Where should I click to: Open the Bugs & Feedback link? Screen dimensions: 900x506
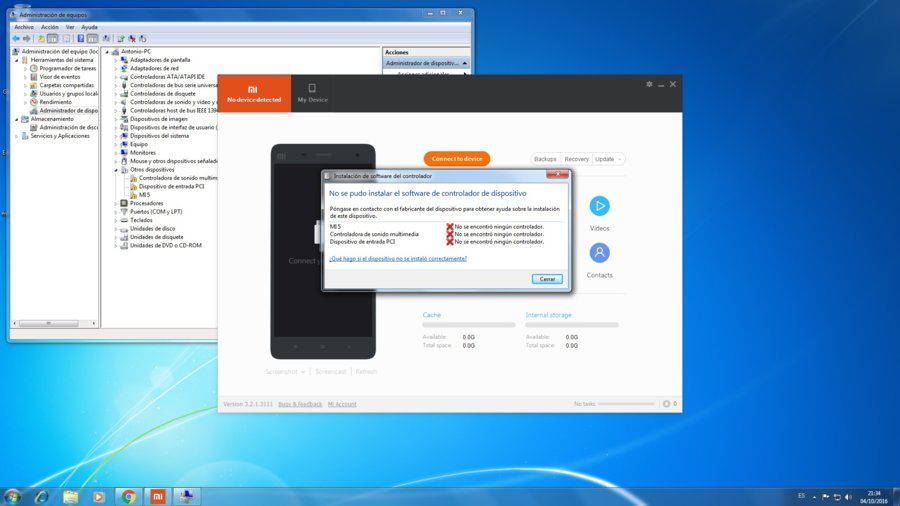coord(300,404)
